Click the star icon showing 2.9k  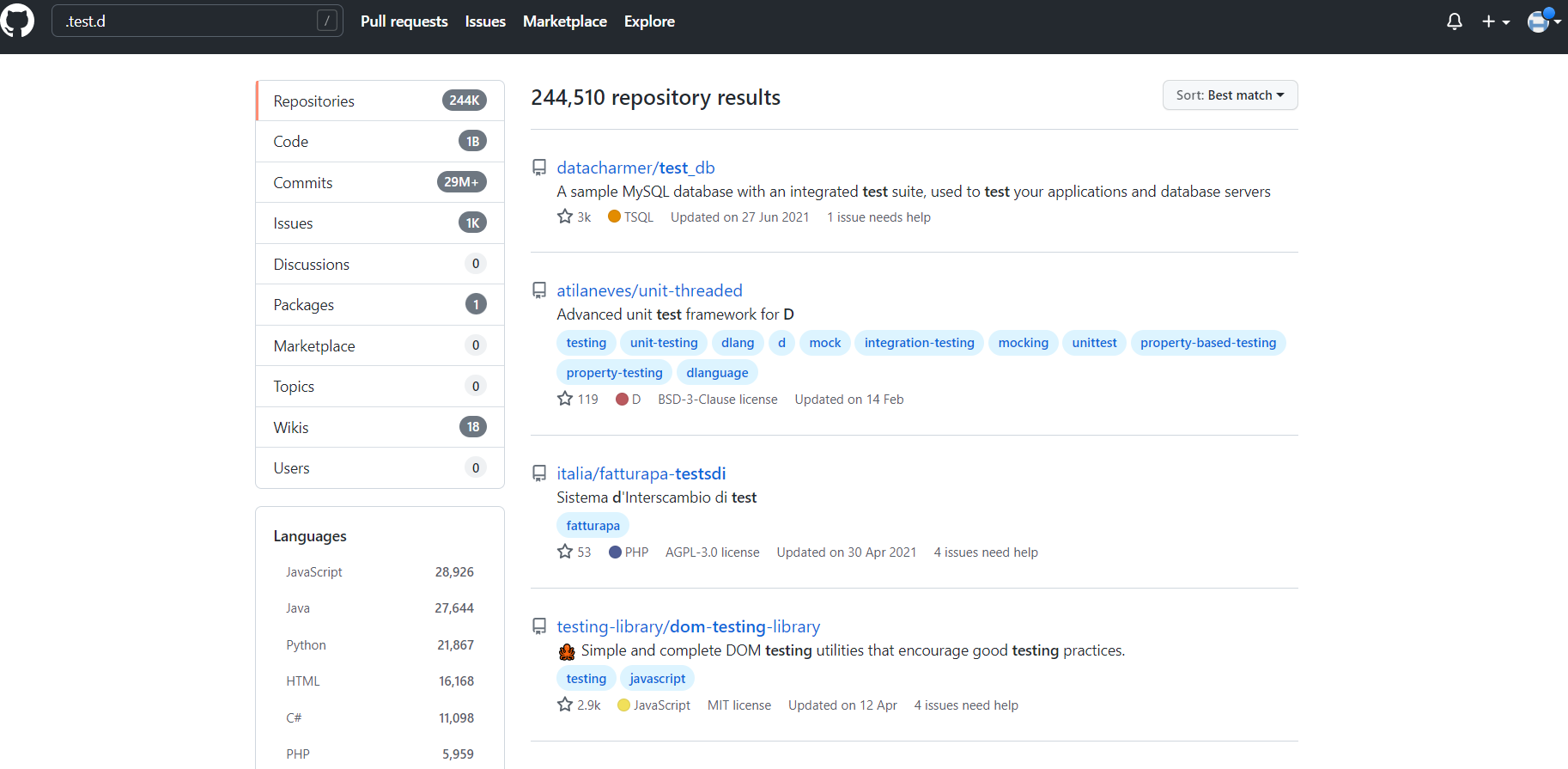pos(565,705)
